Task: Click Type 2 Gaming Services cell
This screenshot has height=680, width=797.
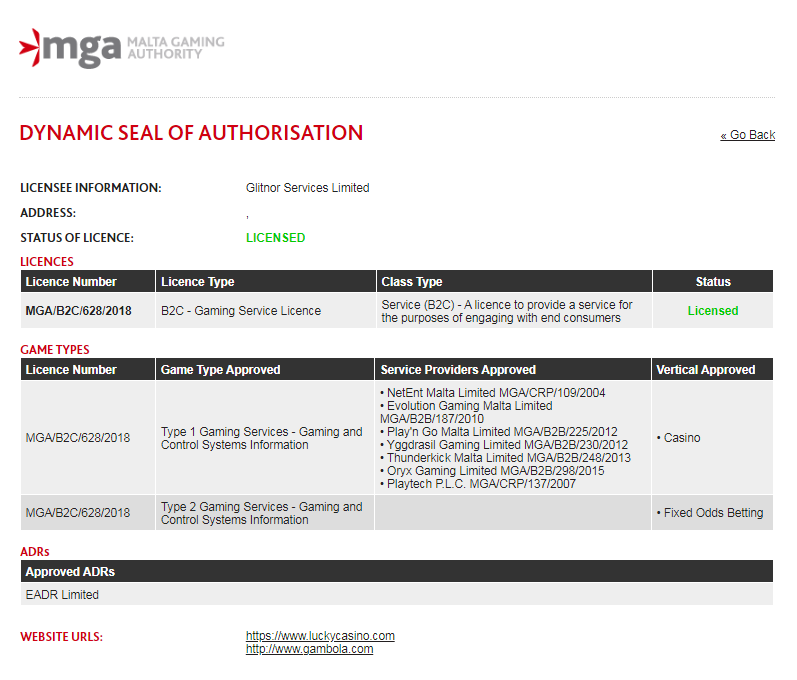Action: pyautogui.click(x=265, y=513)
